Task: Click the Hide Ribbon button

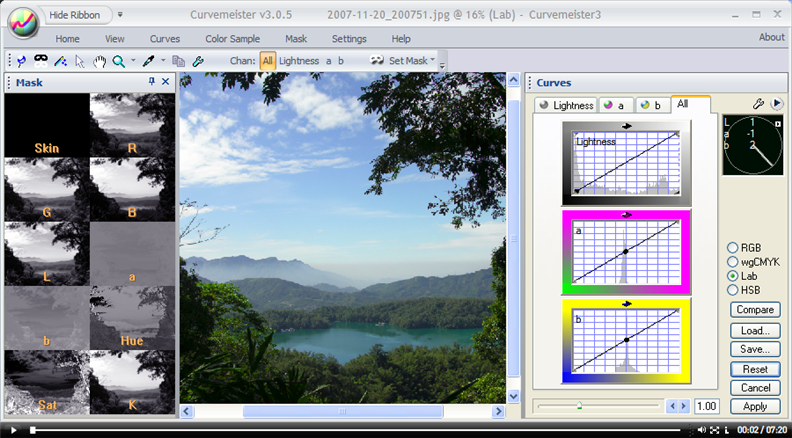Action: [75, 15]
